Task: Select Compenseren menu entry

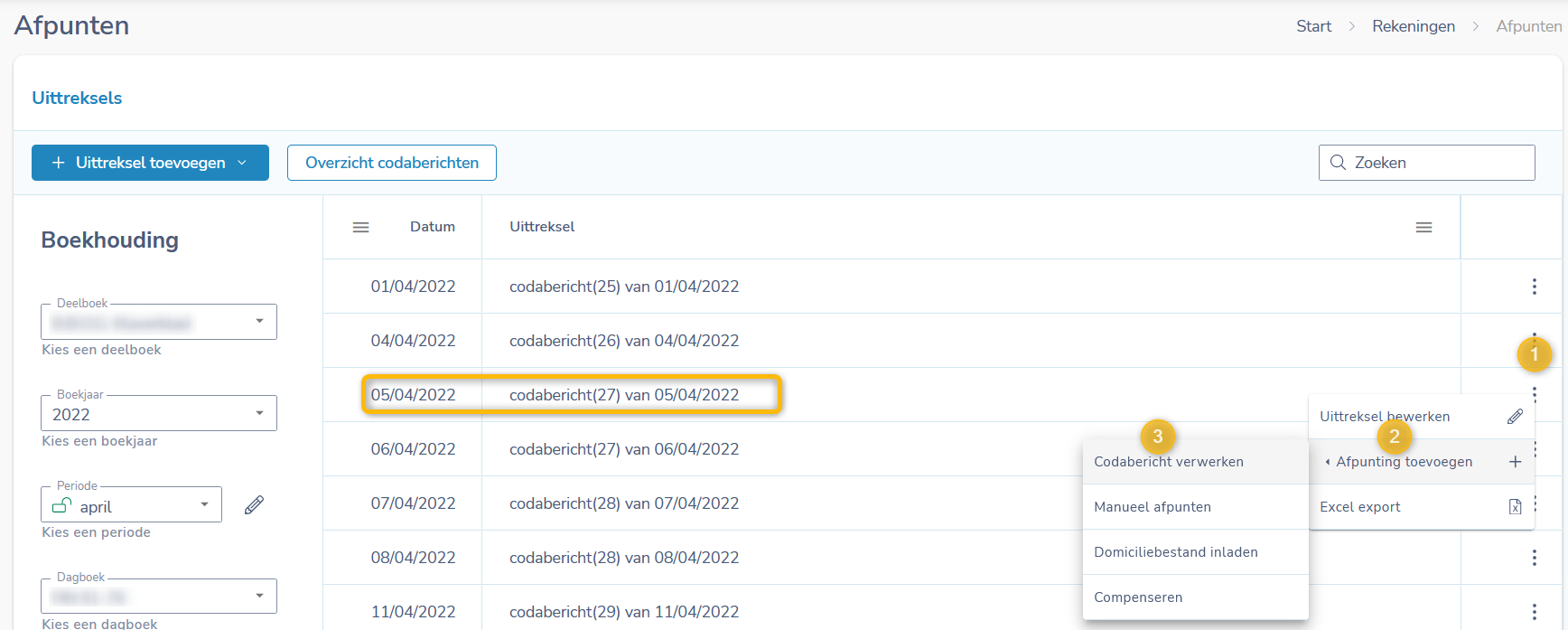Action: 1195,597
